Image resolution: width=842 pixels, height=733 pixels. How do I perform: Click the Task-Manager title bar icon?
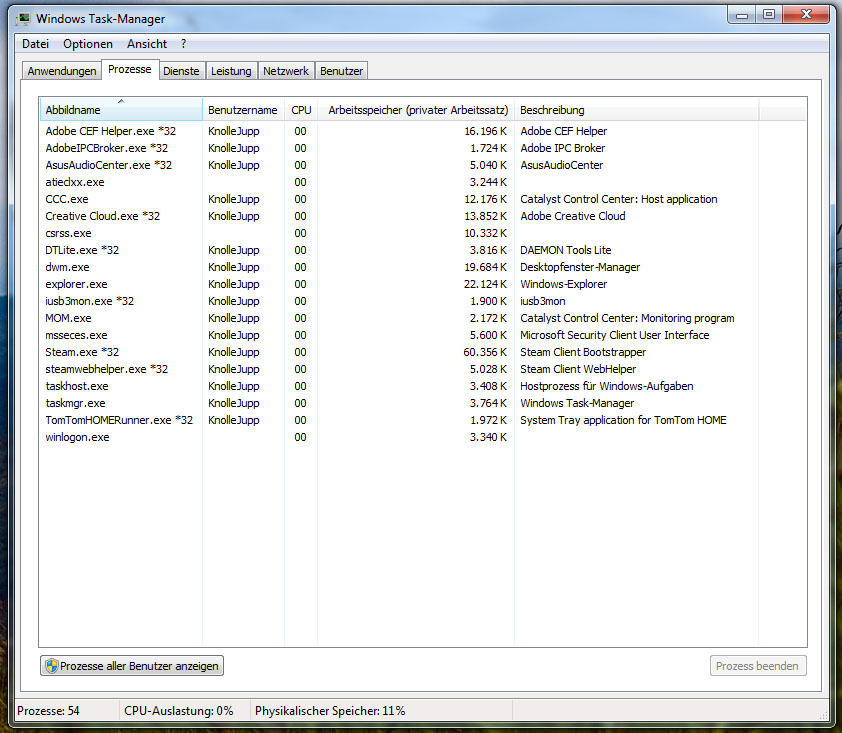click(x=23, y=19)
